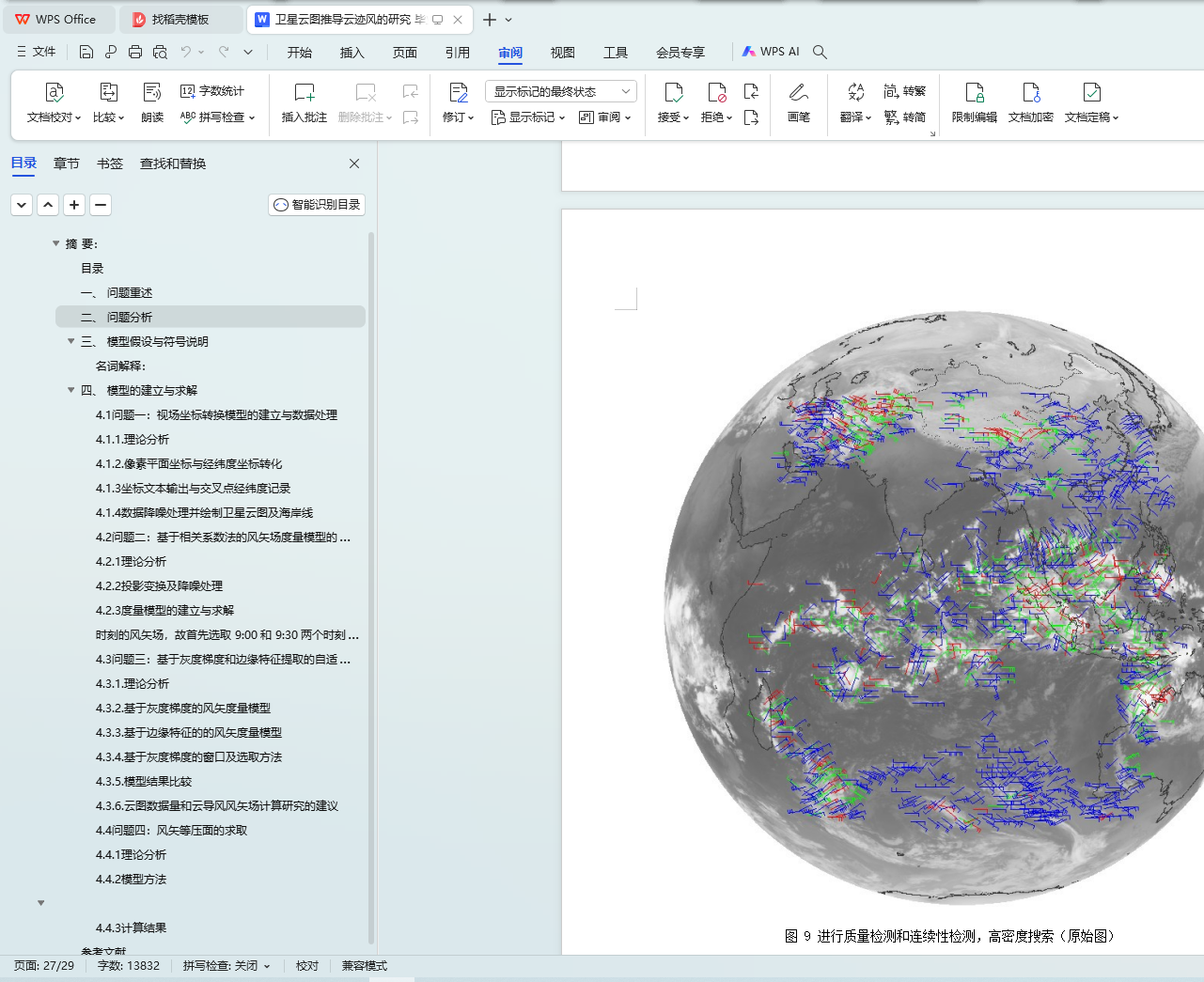Screen dimensions: 1204x982
Task: Click the search magnifier next to WPS AI
Action: pyautogui.click(x=820, y=52)
